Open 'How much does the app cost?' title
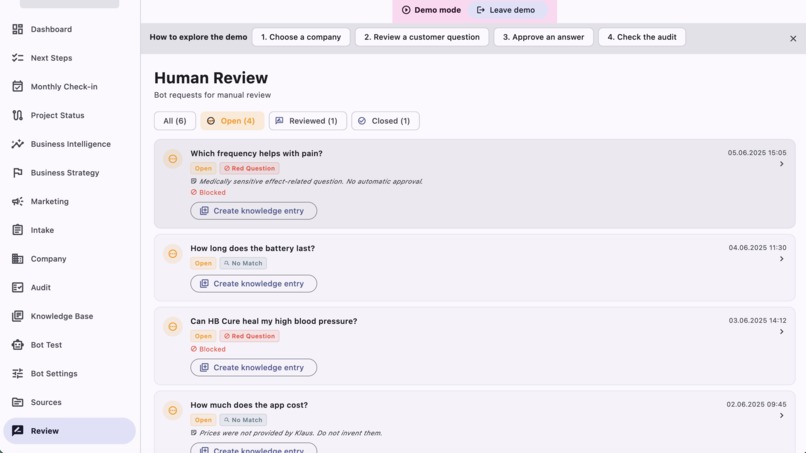The image size is (806, 453). tap(249, 405)
